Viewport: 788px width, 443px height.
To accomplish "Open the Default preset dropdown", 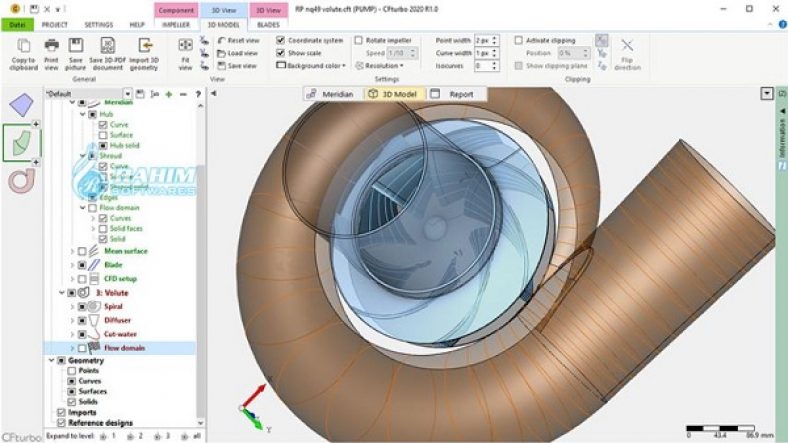I will (128, 94).
